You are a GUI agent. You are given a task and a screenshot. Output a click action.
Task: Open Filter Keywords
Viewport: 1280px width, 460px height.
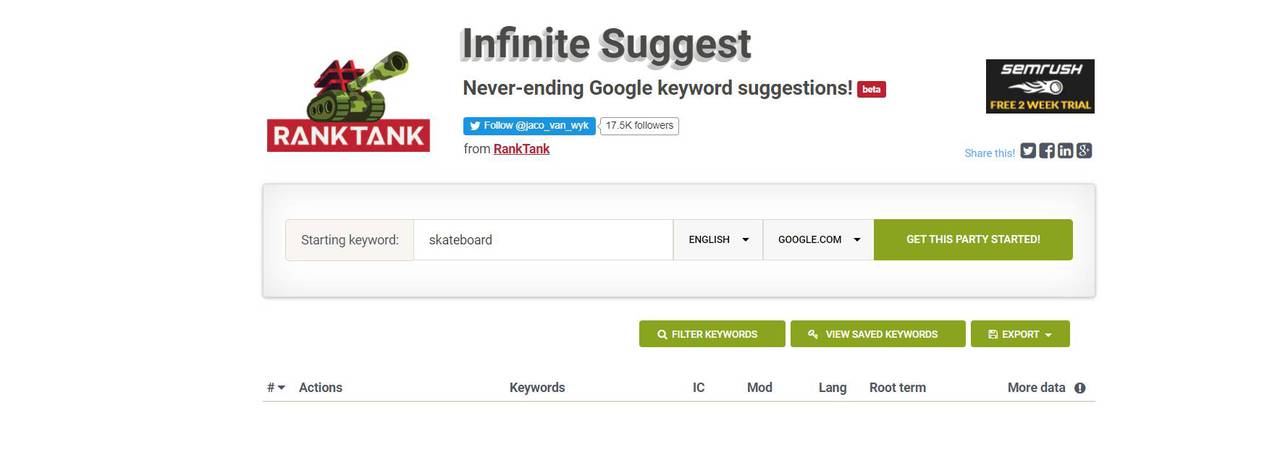pos(712,334)
